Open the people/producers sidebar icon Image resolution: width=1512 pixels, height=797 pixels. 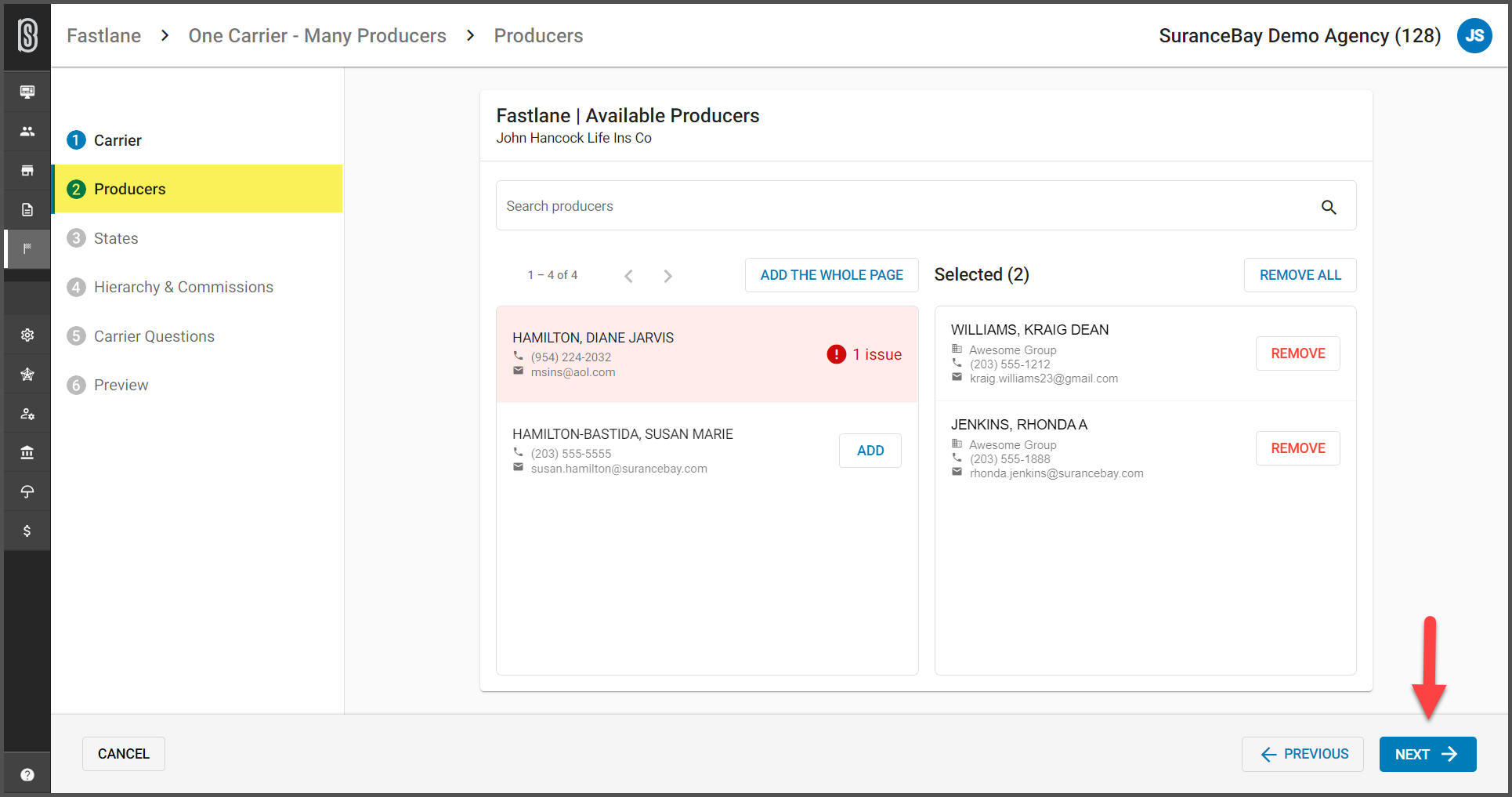(x=27, y=131)
